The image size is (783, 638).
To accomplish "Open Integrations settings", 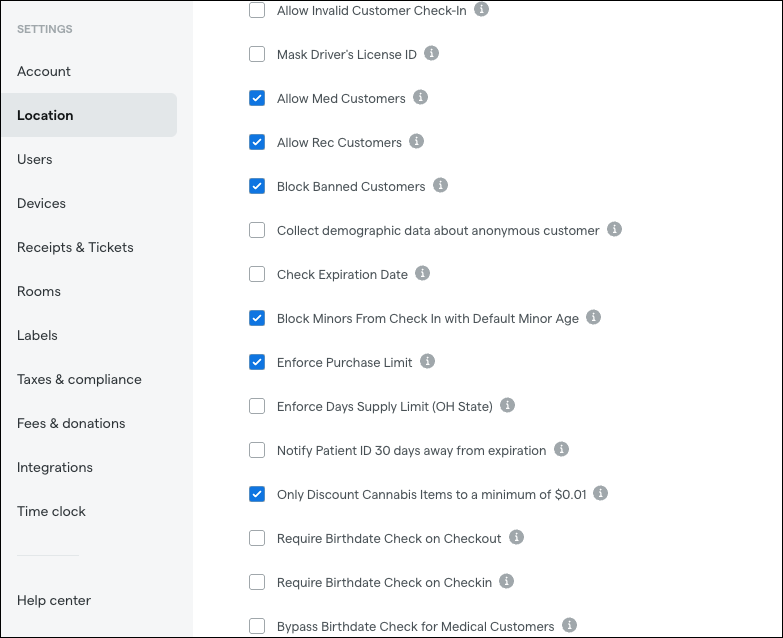I will pos(55,467).
